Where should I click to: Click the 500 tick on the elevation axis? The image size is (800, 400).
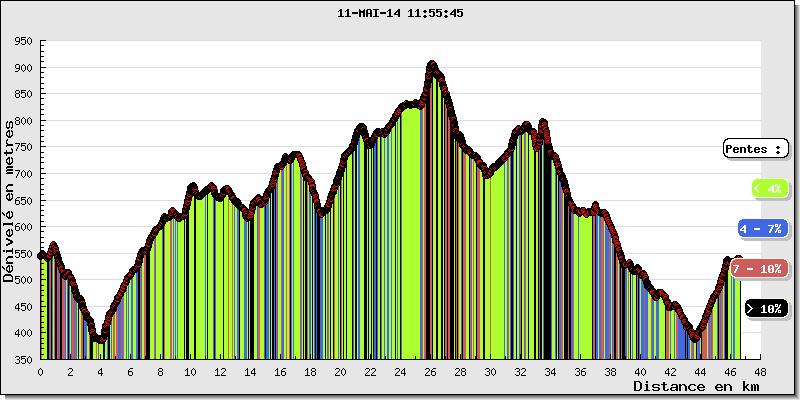point(23,280)
